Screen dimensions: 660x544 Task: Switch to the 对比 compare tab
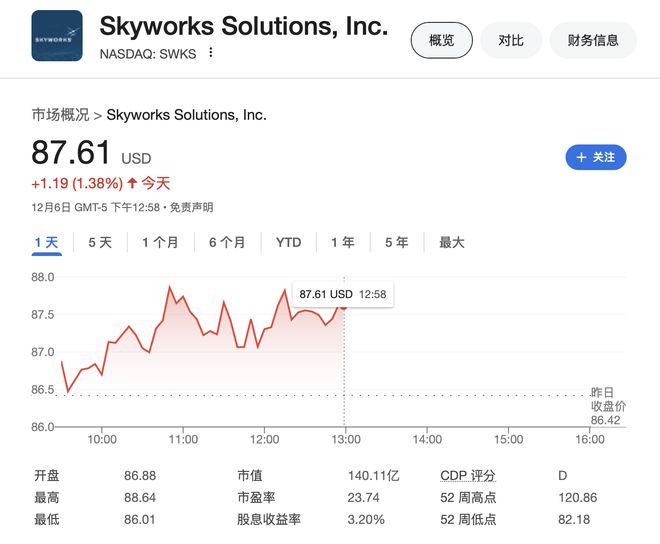pyautogui.click(x=510, y=40)
